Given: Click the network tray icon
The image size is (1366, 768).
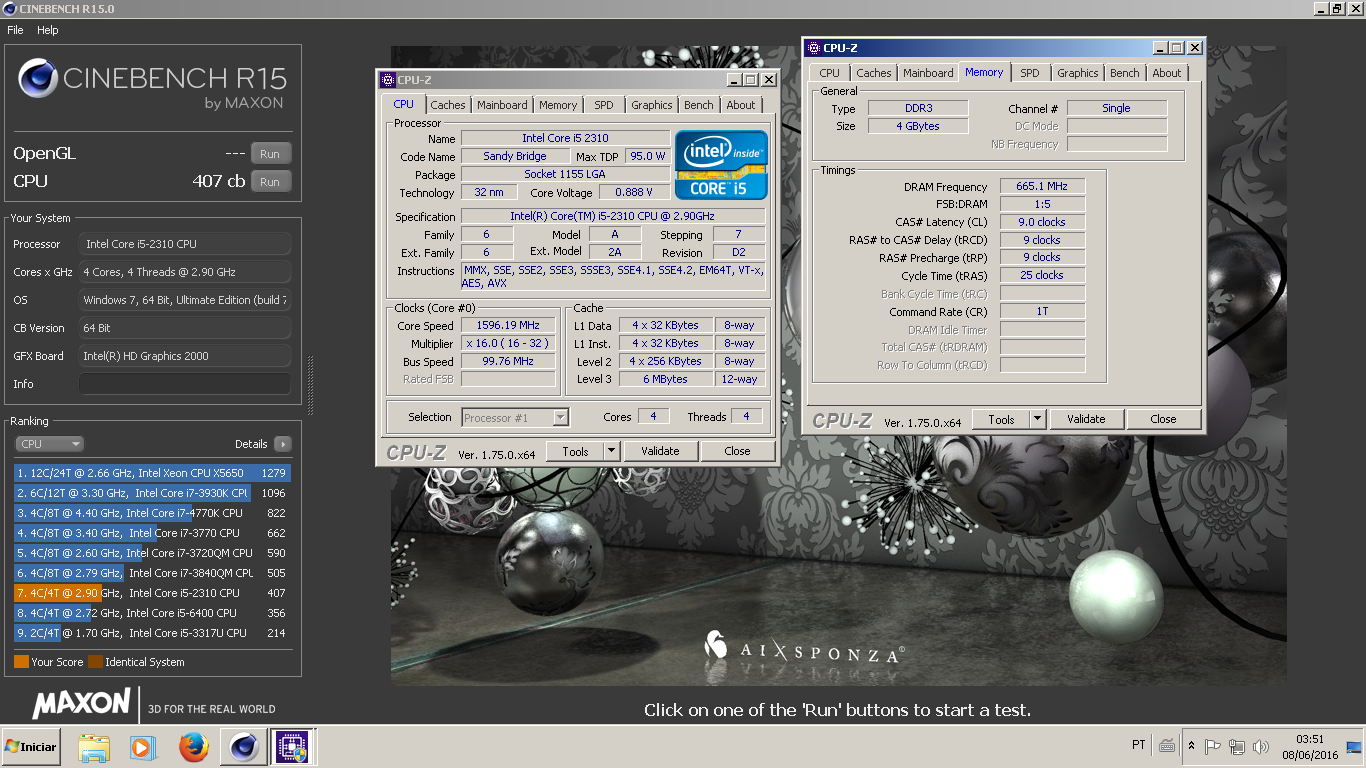Looking at the screenshot, I should pyautogui.click(x=1237, y=746).
